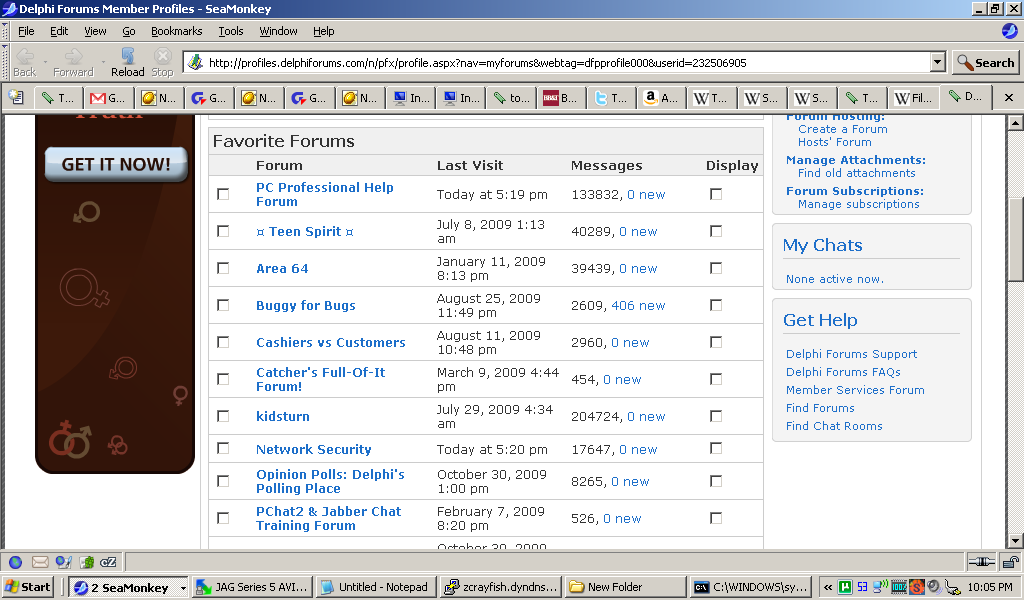Screen dimensions: 1024x600
Task: Click the Reload toolbar button
Action: pos(127,61)
